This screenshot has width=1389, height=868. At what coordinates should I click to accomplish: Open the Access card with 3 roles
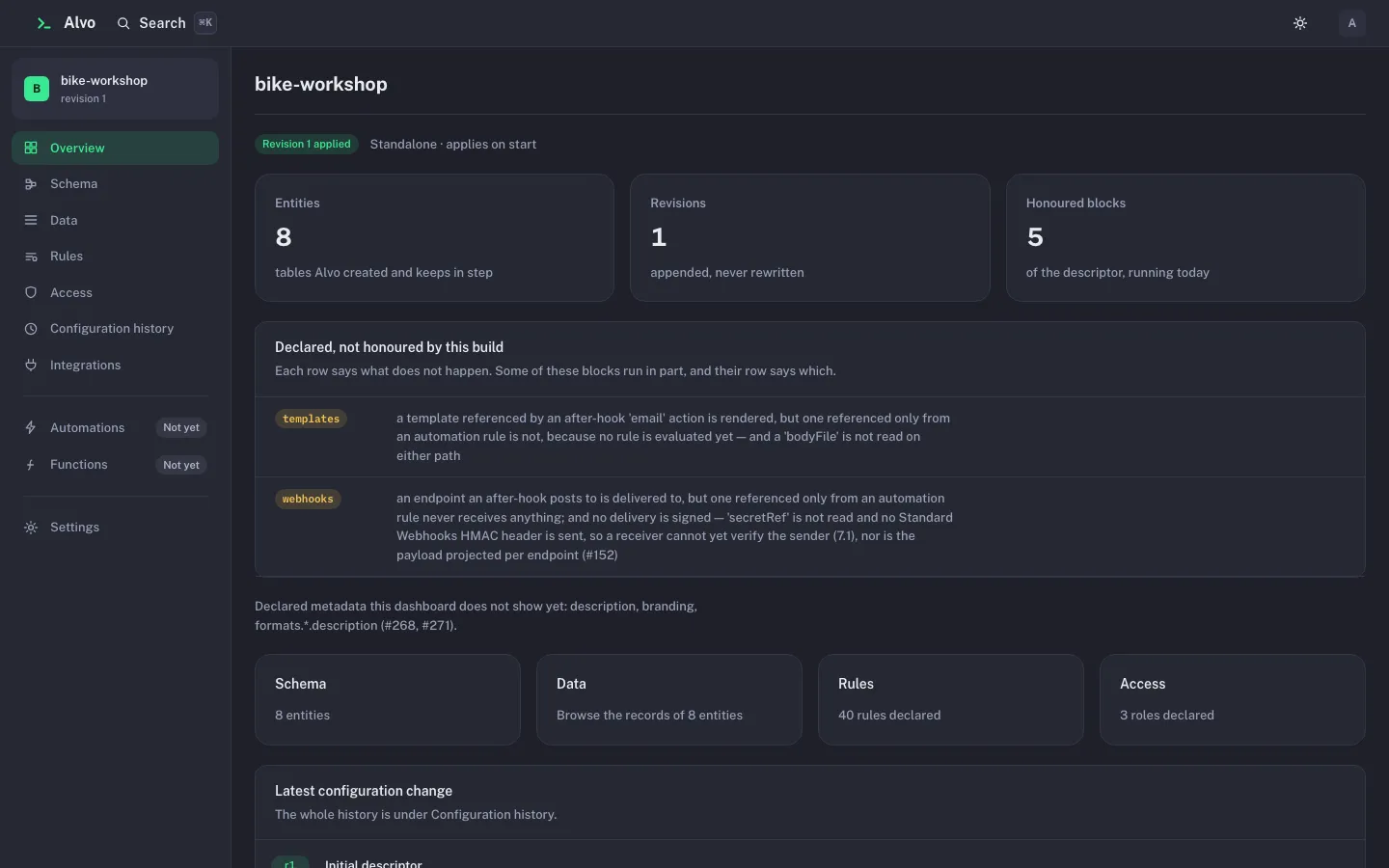[x=1233, y=699]
